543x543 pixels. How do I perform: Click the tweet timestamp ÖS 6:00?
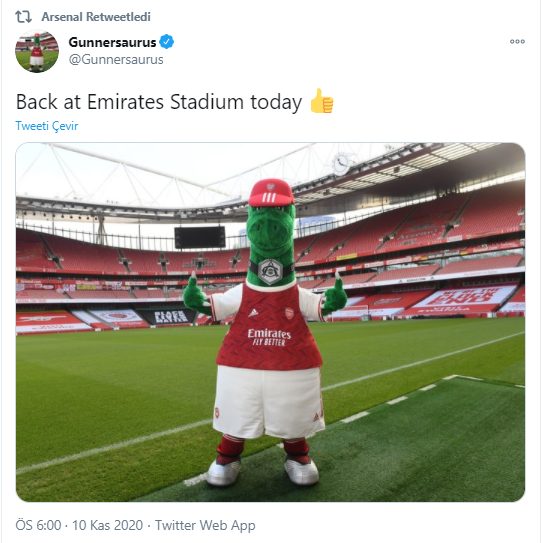coord(38,525)
